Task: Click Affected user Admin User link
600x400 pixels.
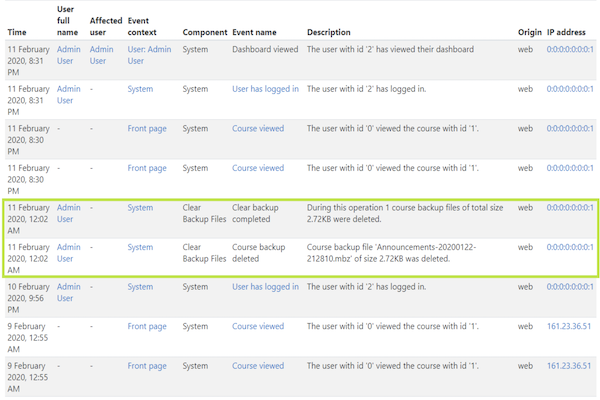Action: (101, 55)
